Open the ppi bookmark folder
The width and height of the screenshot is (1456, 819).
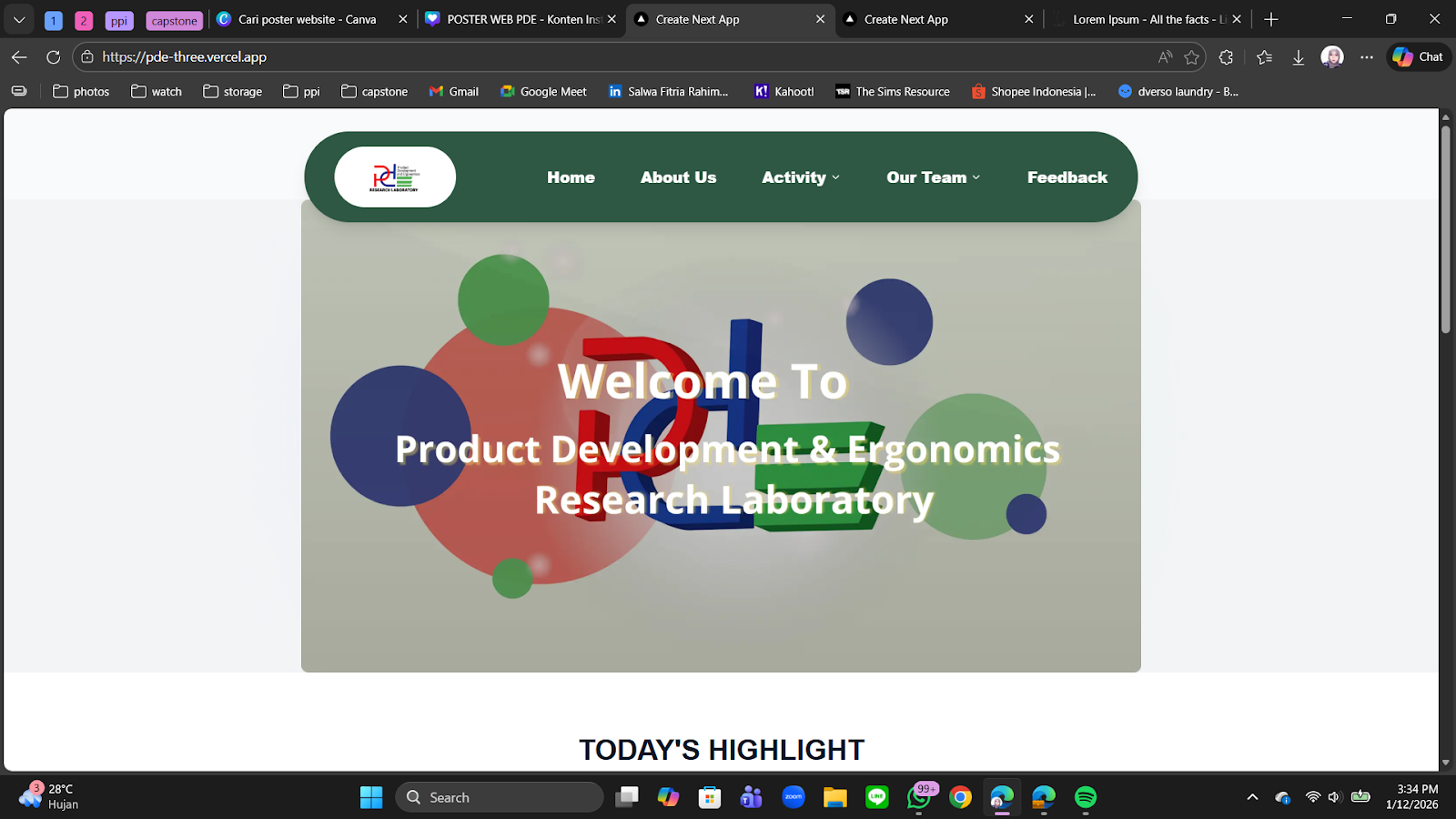(x=301, y=91)
